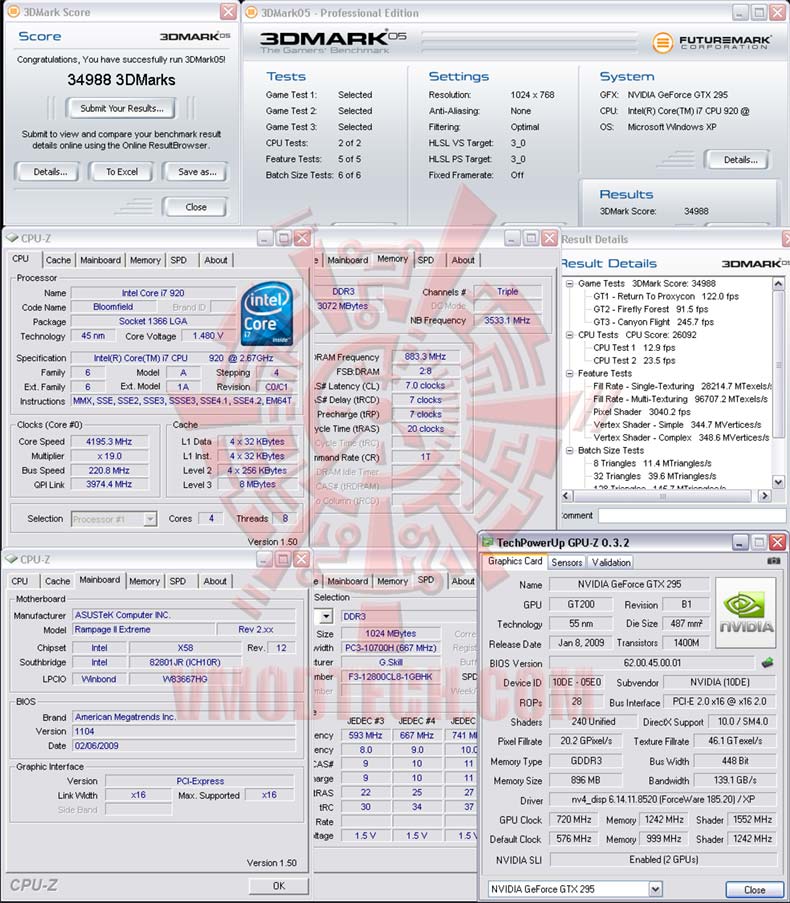The width and height of the screenshot is (790, 903).
Task: Click OK in the CPU-Z Mainboard window
Action: click(279, 886)
